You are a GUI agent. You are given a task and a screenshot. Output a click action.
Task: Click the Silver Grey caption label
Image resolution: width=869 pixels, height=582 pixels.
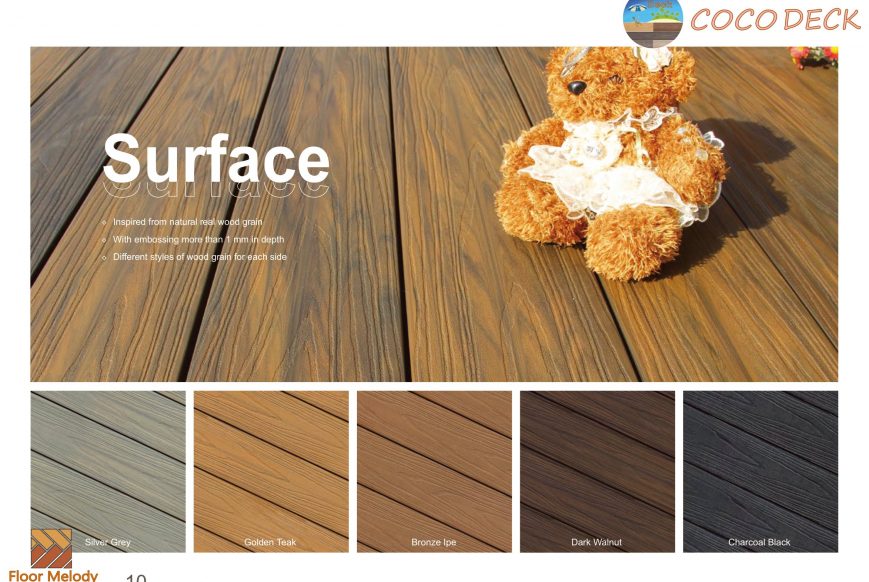(x=108, y=542)
